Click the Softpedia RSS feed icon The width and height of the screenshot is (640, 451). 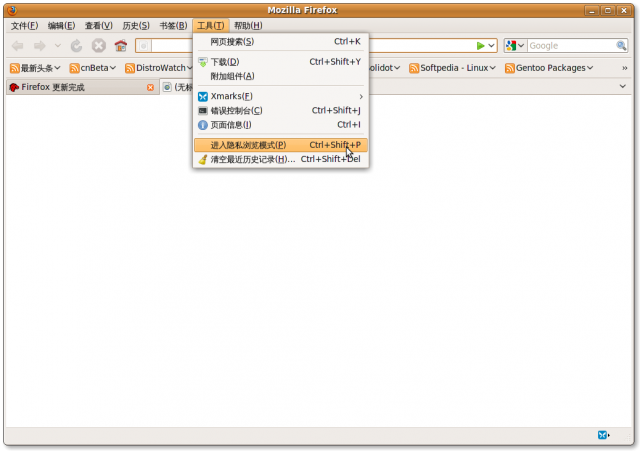[x=414, y=68]
